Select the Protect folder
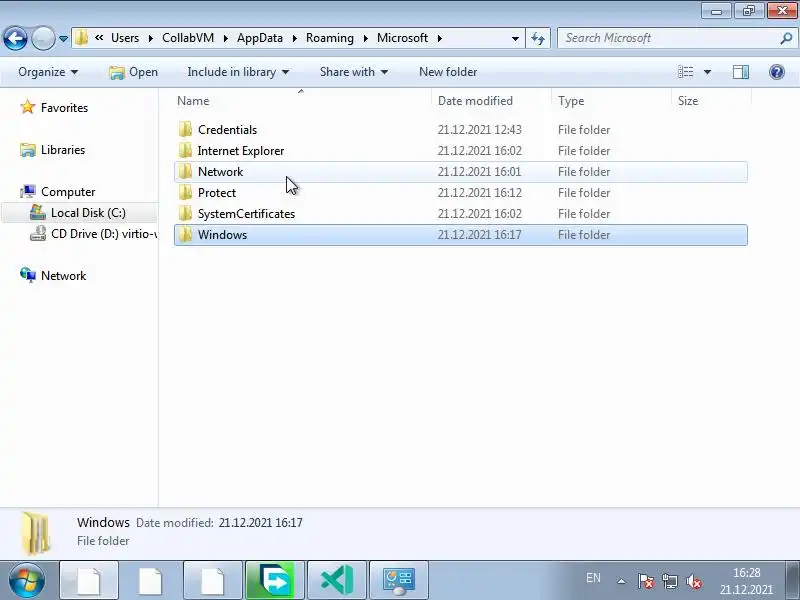800x600 pixels. 461,193
